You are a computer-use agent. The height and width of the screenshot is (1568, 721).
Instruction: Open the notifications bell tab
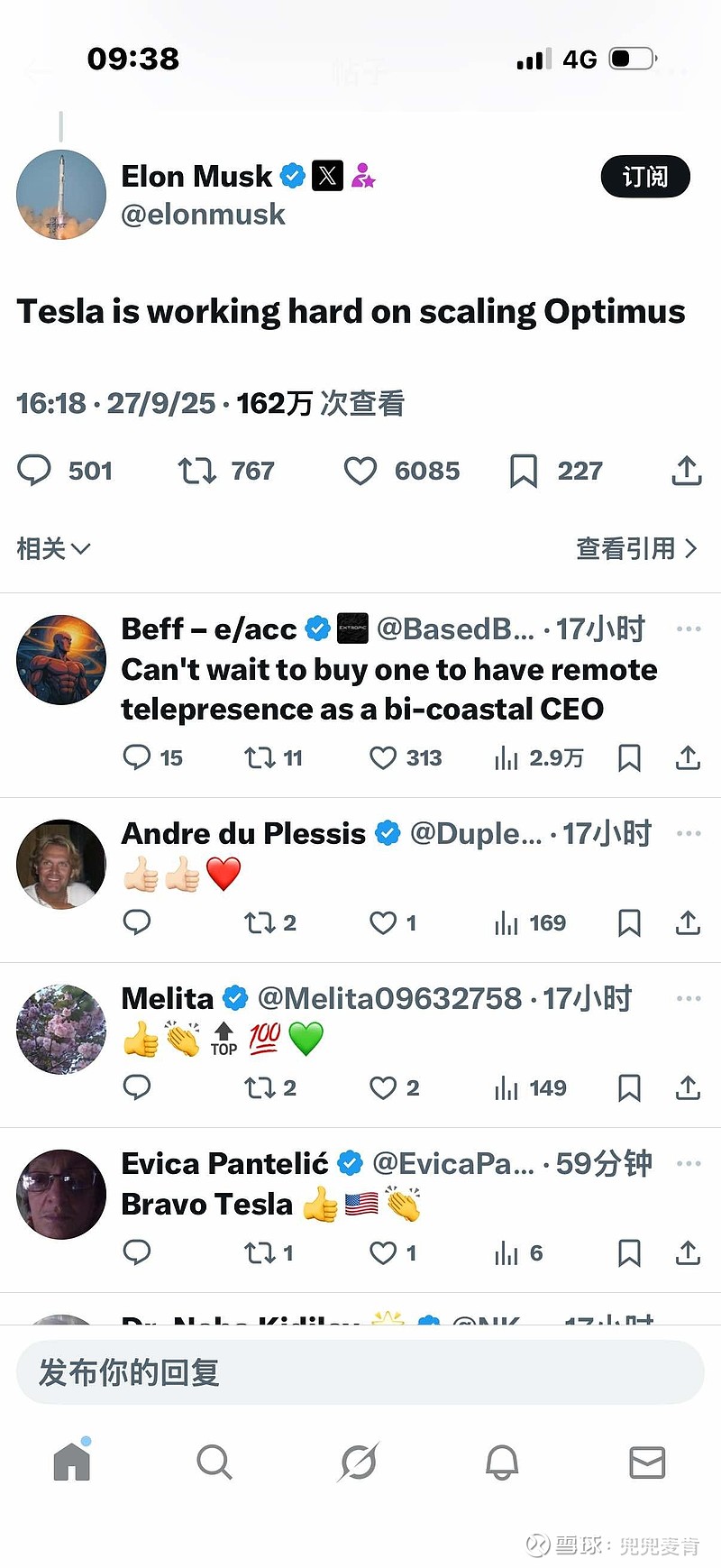tap(502, 1462)
